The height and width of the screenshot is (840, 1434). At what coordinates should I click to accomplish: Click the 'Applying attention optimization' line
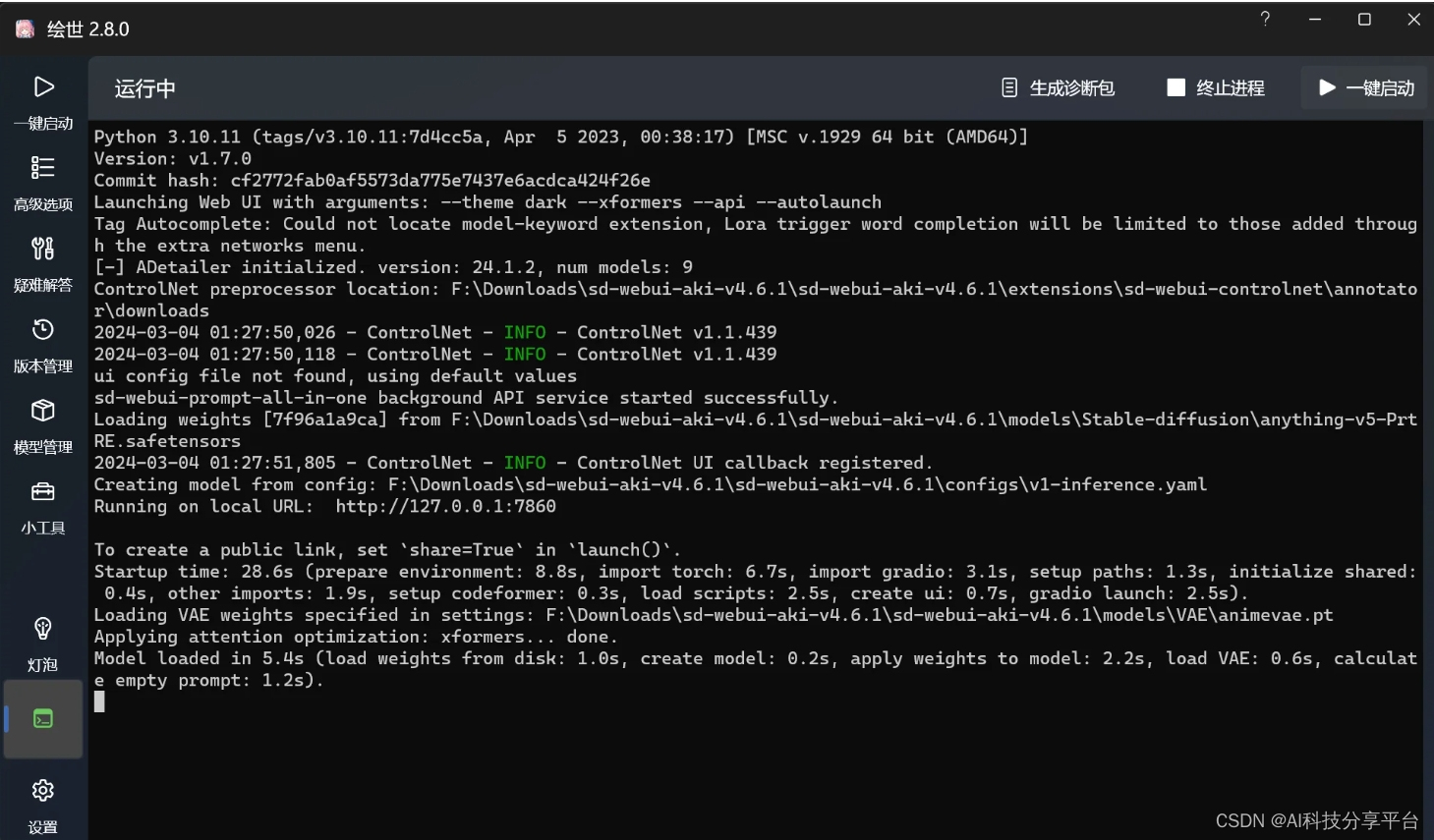pos(356,637)
